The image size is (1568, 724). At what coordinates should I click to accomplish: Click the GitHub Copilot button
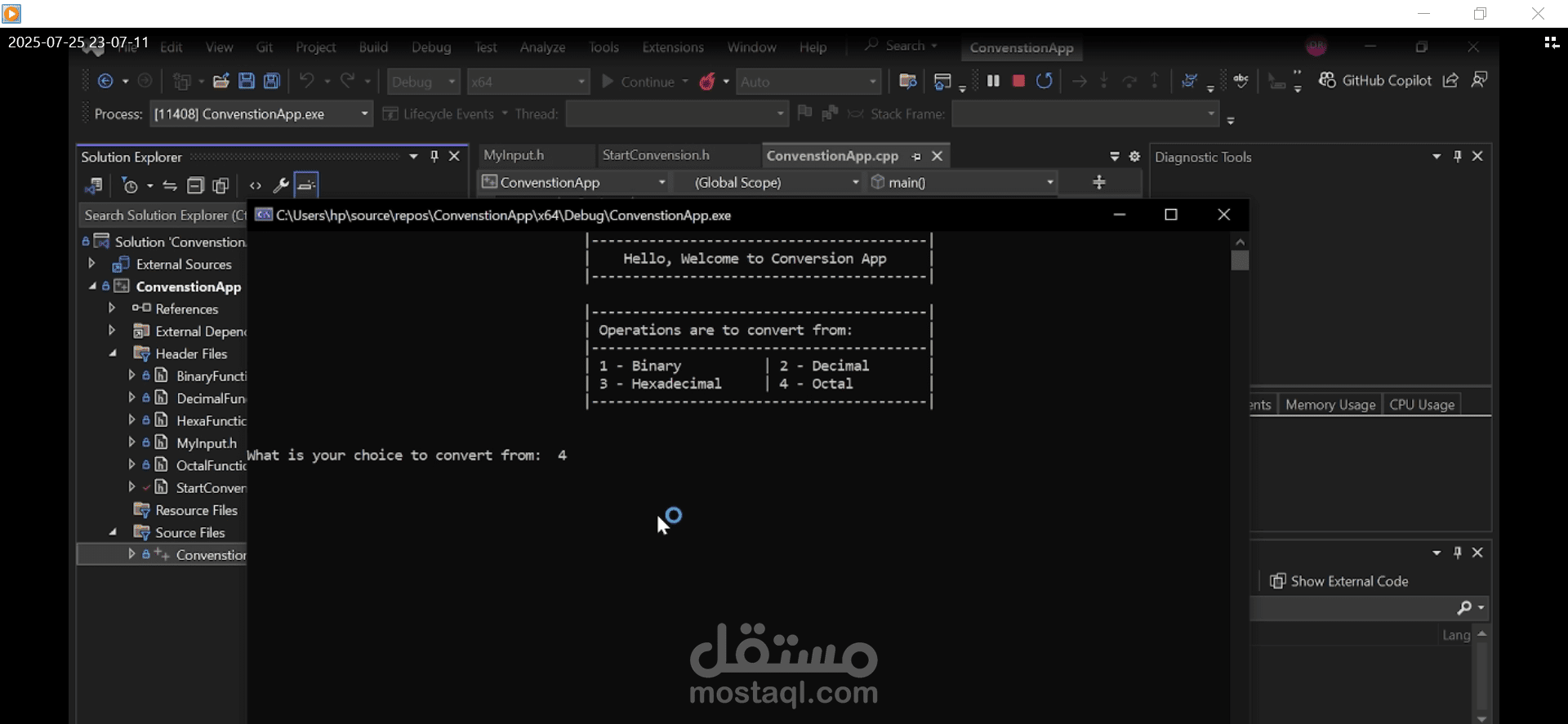[1375, 80]
